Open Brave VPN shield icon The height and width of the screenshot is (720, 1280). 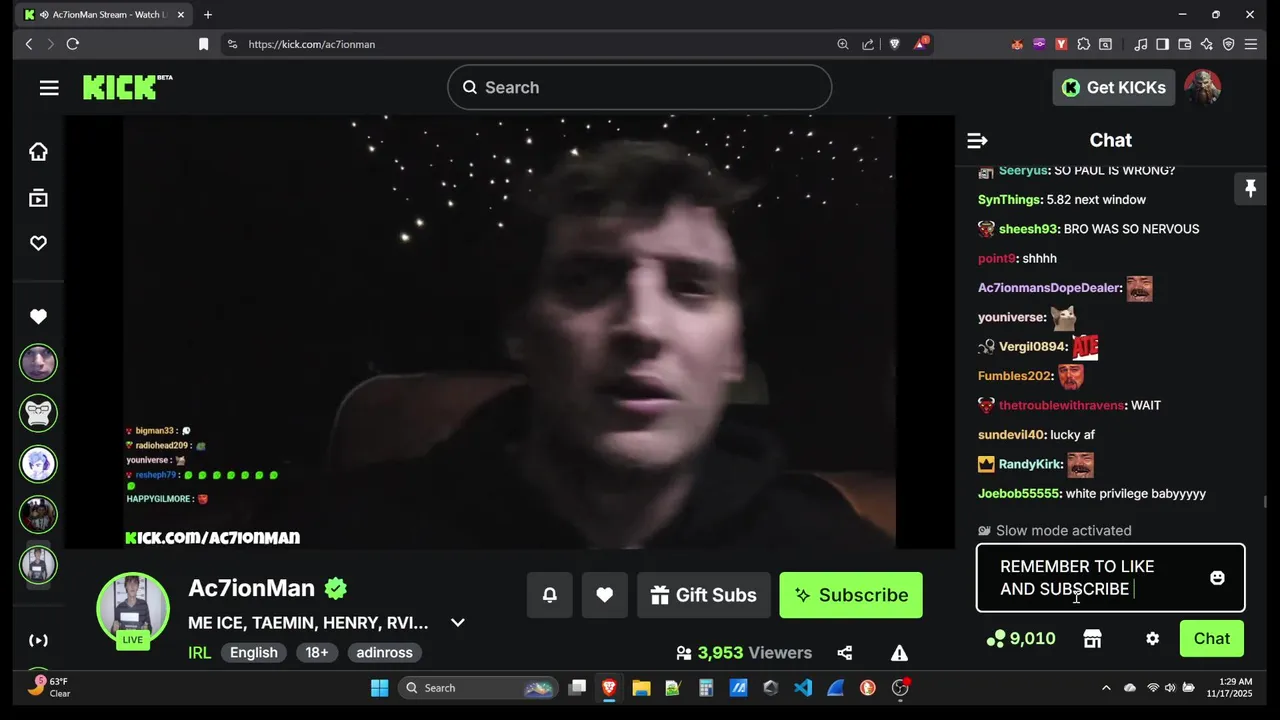(x=1229, y=44)
